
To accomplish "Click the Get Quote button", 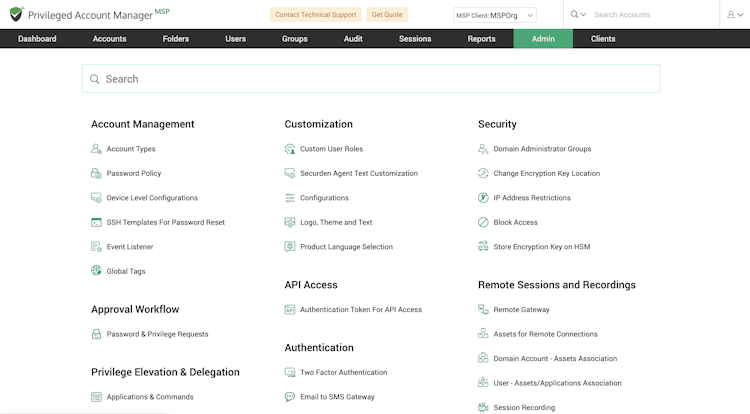I will pos(387,15).
